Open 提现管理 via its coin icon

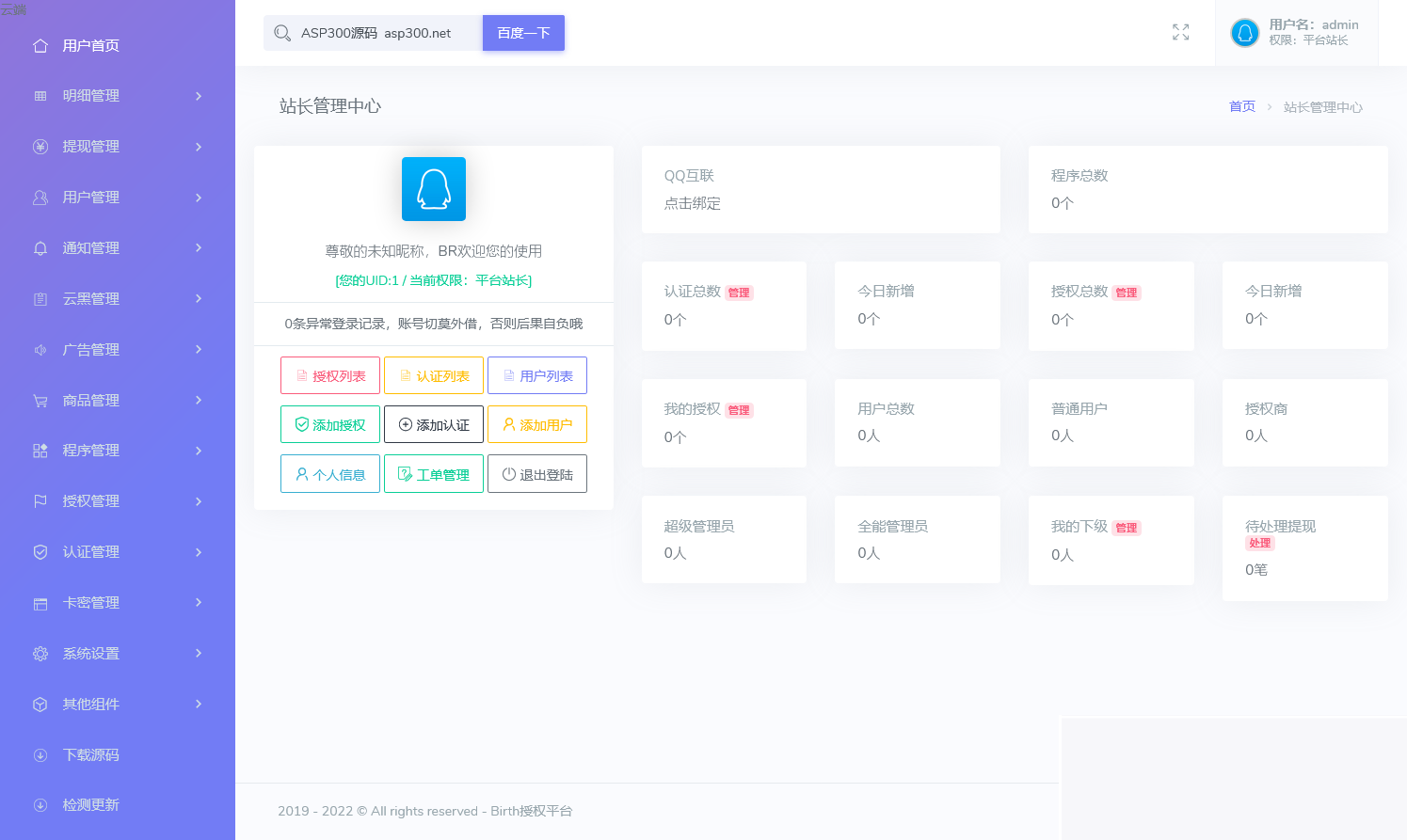39,146
